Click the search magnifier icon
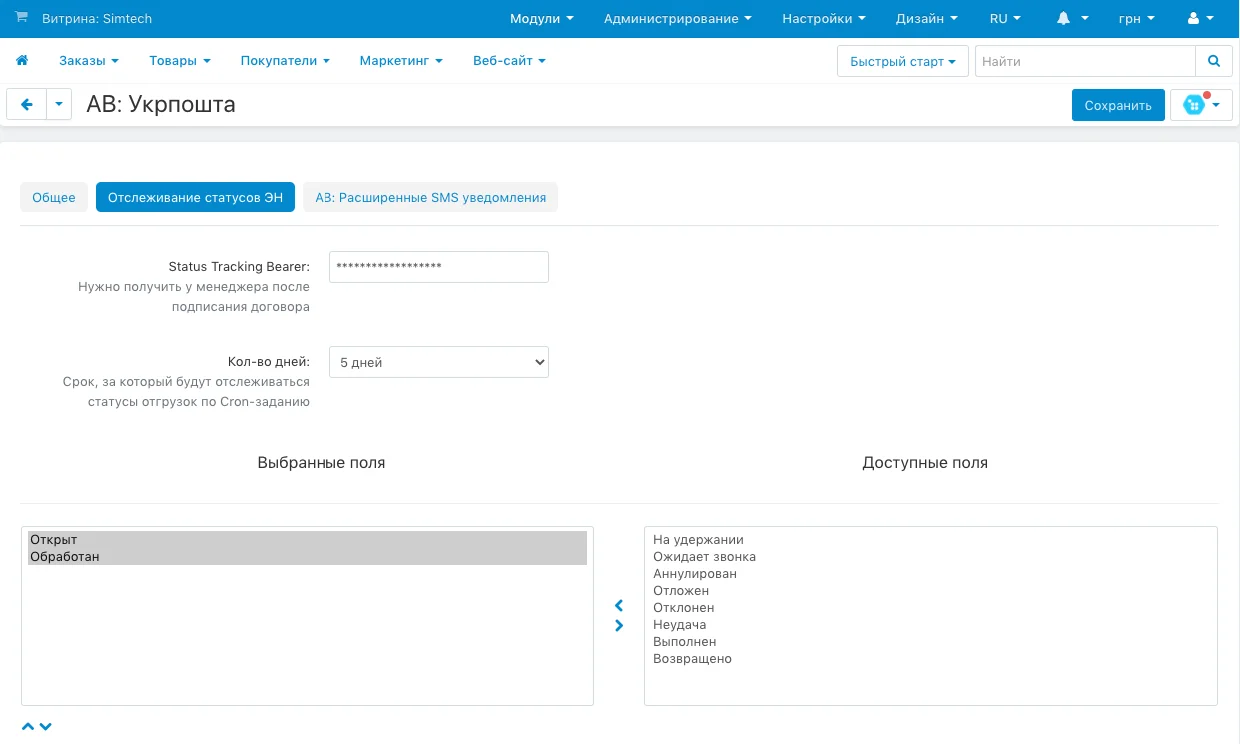Screen dimensions: 1240x744 [1214, 61]
